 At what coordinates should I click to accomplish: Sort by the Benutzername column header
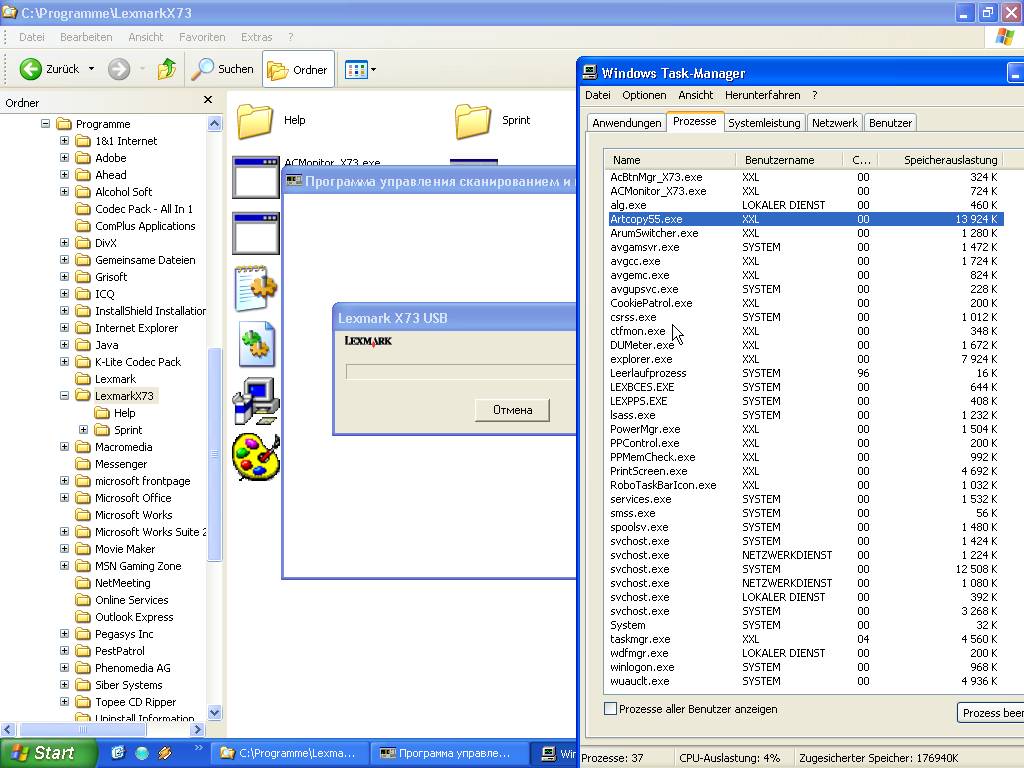791,159
